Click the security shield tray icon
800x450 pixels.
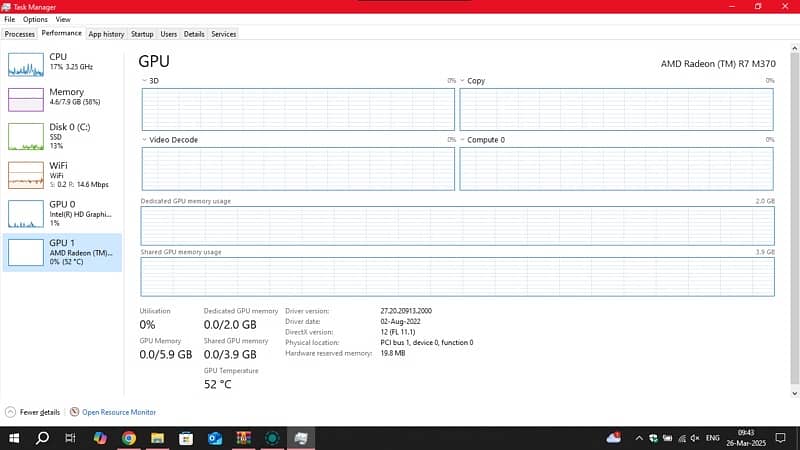653,438
